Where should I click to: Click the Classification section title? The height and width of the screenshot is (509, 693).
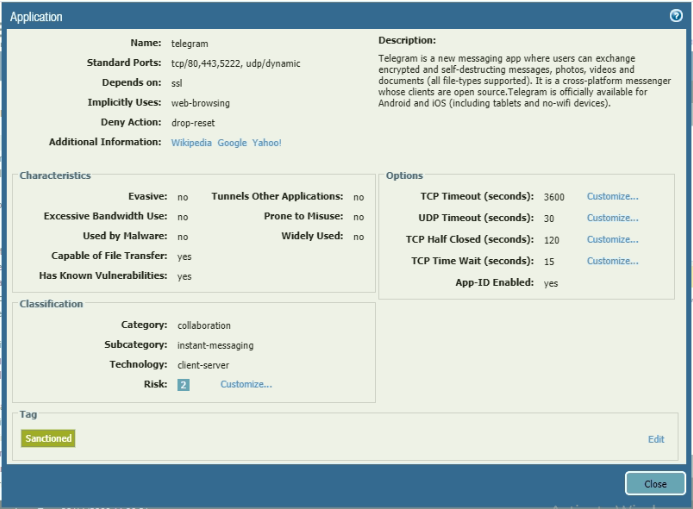click(x=51, y=304)
